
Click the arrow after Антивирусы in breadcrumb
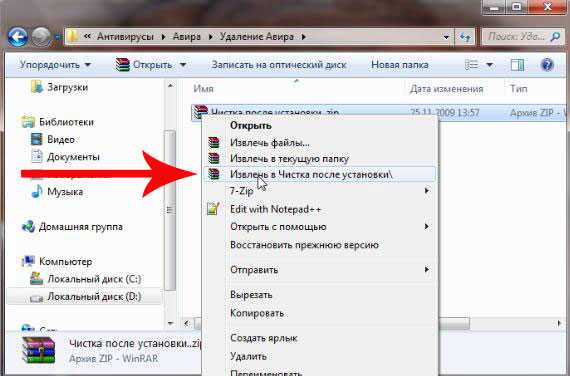164,37
